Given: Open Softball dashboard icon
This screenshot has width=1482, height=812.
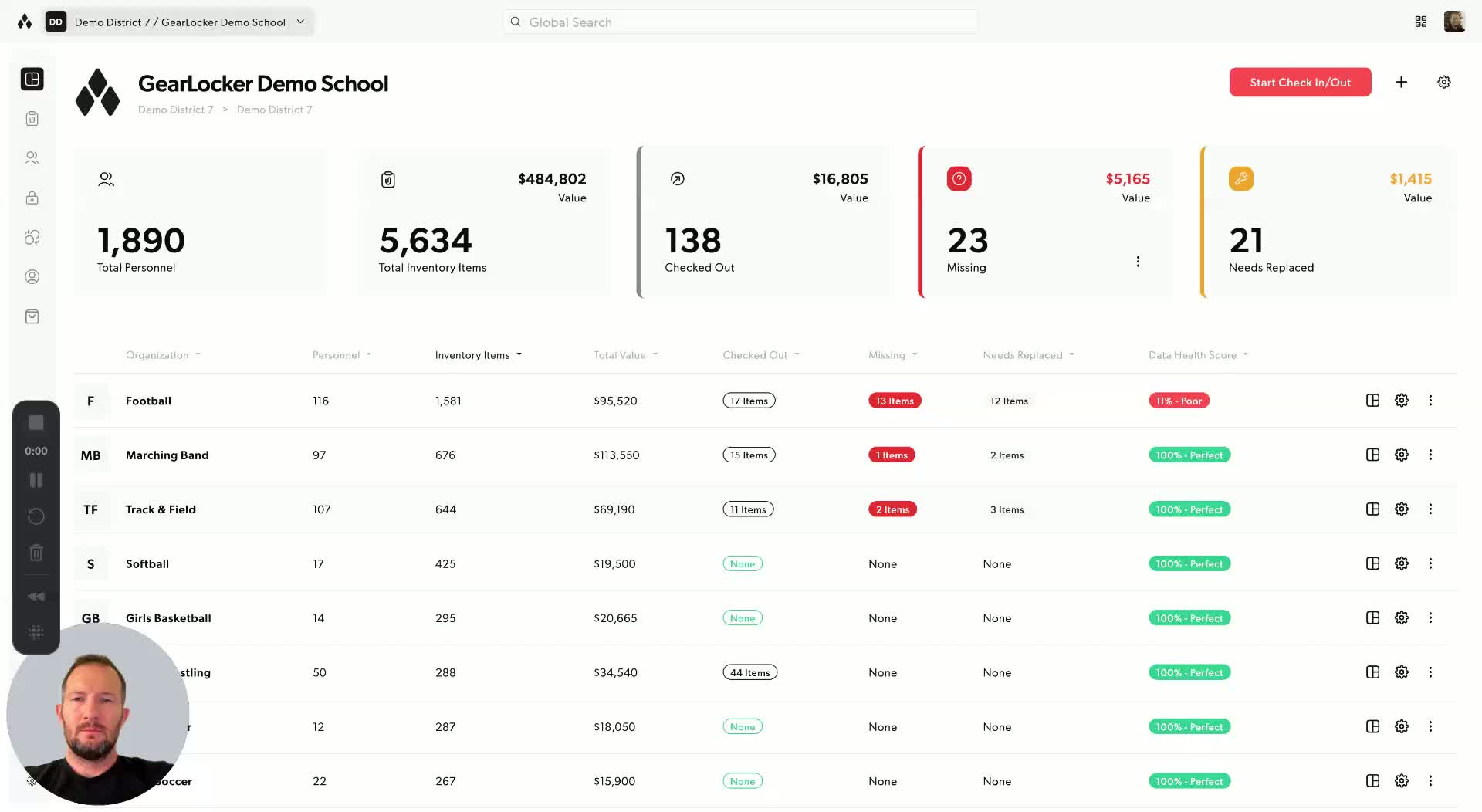Looking at the screenshot, I should point(1373,563).
